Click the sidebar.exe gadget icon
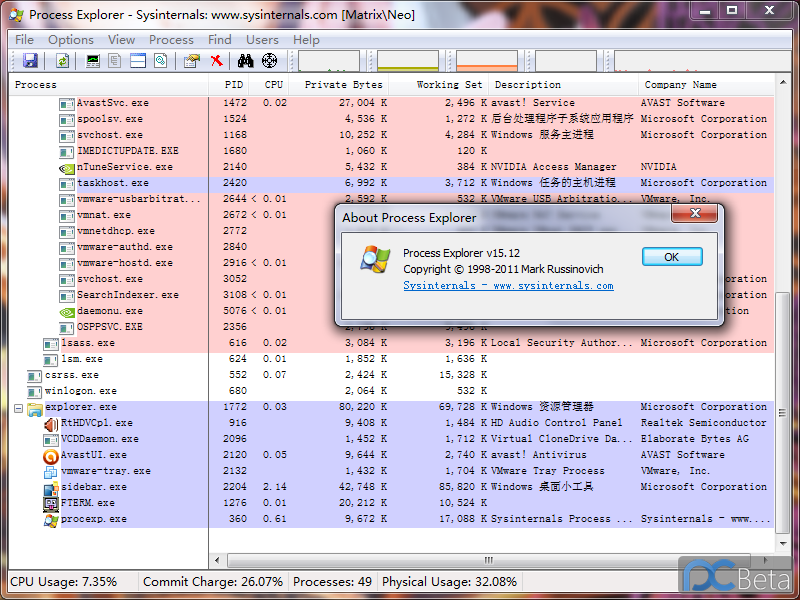Screen dimensions: 800x600 [51, 488]
